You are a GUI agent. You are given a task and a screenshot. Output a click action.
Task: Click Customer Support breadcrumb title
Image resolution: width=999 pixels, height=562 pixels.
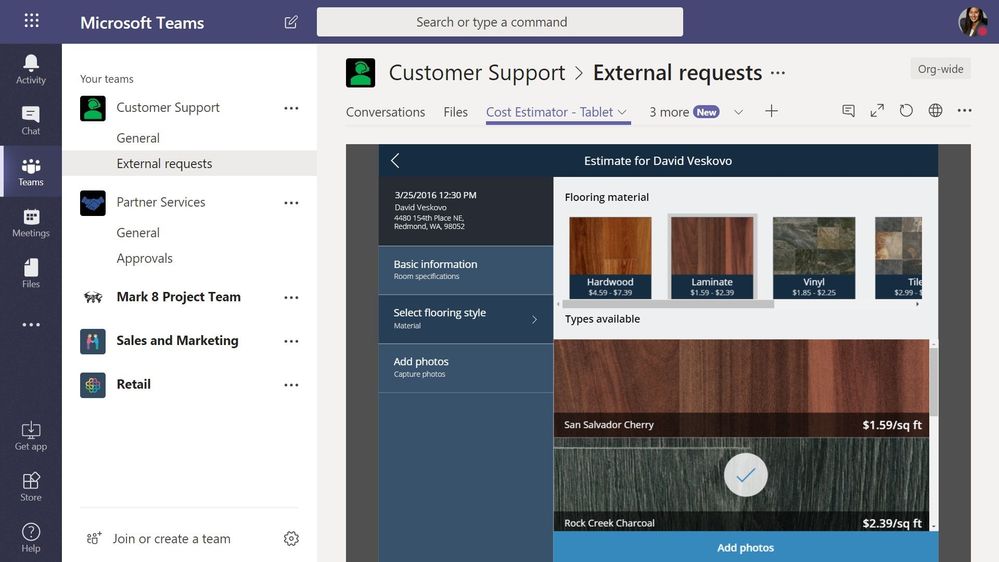pyautogui.click(x=477, y=73)
